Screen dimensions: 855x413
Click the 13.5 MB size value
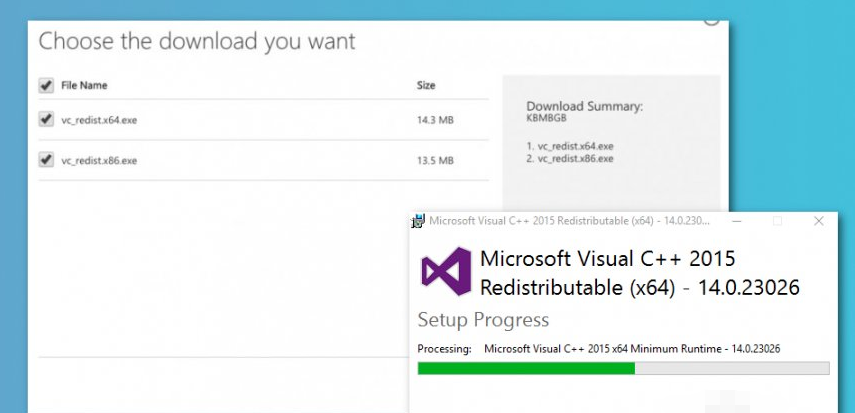pos(435,160)
